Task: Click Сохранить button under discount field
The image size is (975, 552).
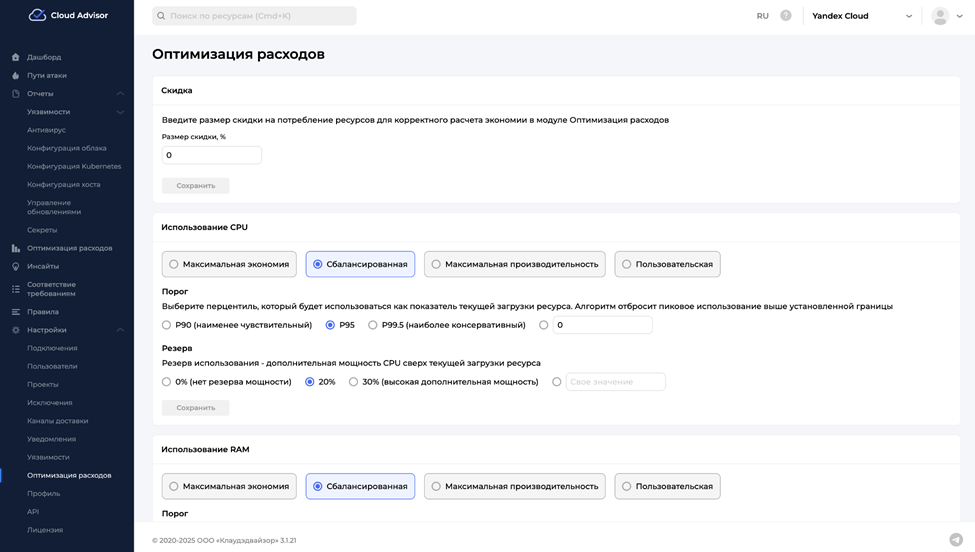Action: pyautogui.click(x=196, y=186)
